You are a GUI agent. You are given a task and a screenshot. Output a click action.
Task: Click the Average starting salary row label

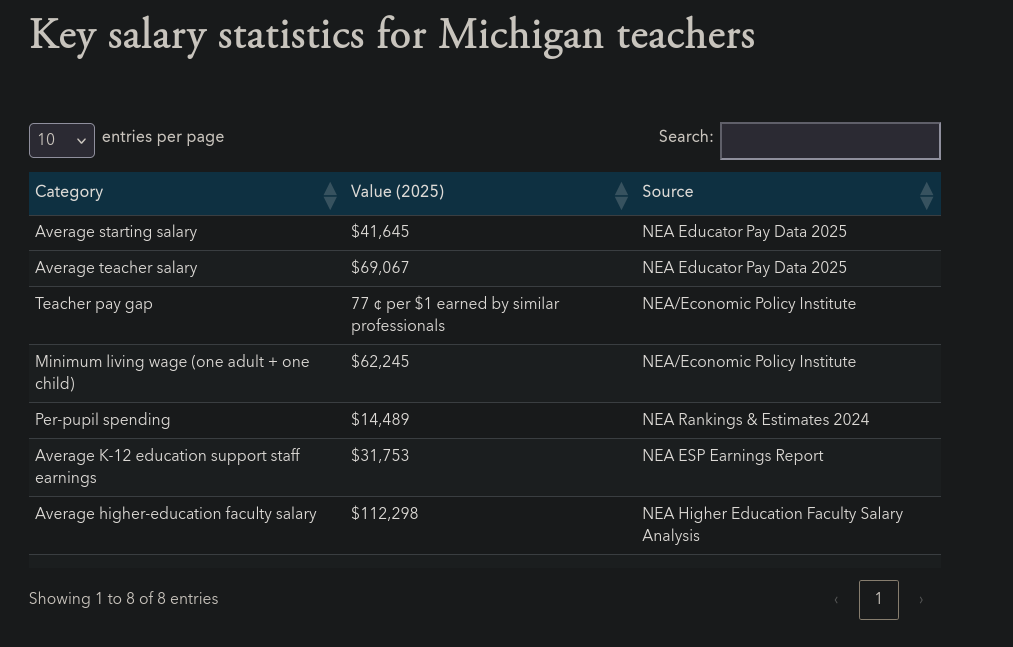(116, 232)
